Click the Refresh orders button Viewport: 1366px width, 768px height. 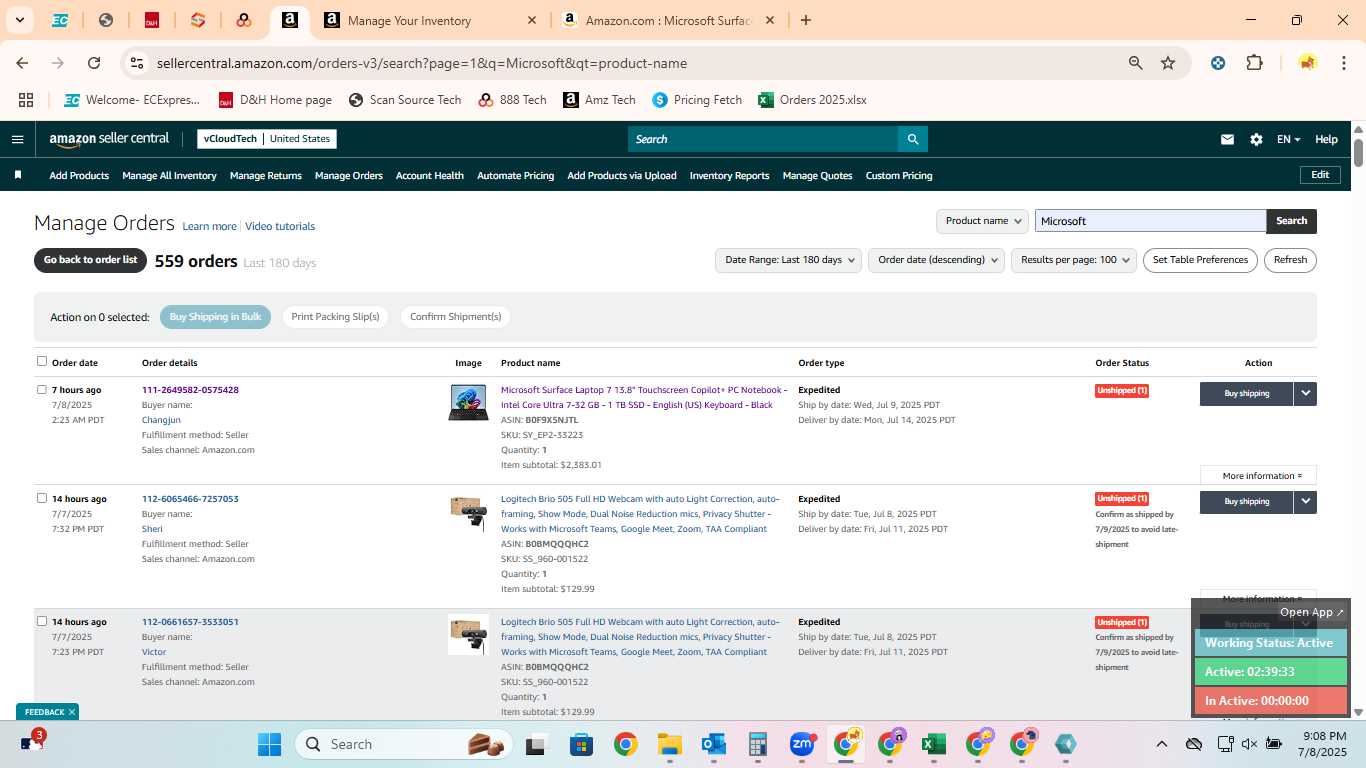coord(1290,260)
